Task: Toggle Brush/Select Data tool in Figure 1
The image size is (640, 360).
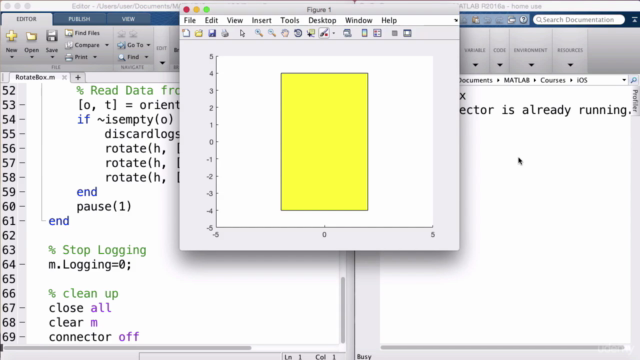Action: [324, 33]
